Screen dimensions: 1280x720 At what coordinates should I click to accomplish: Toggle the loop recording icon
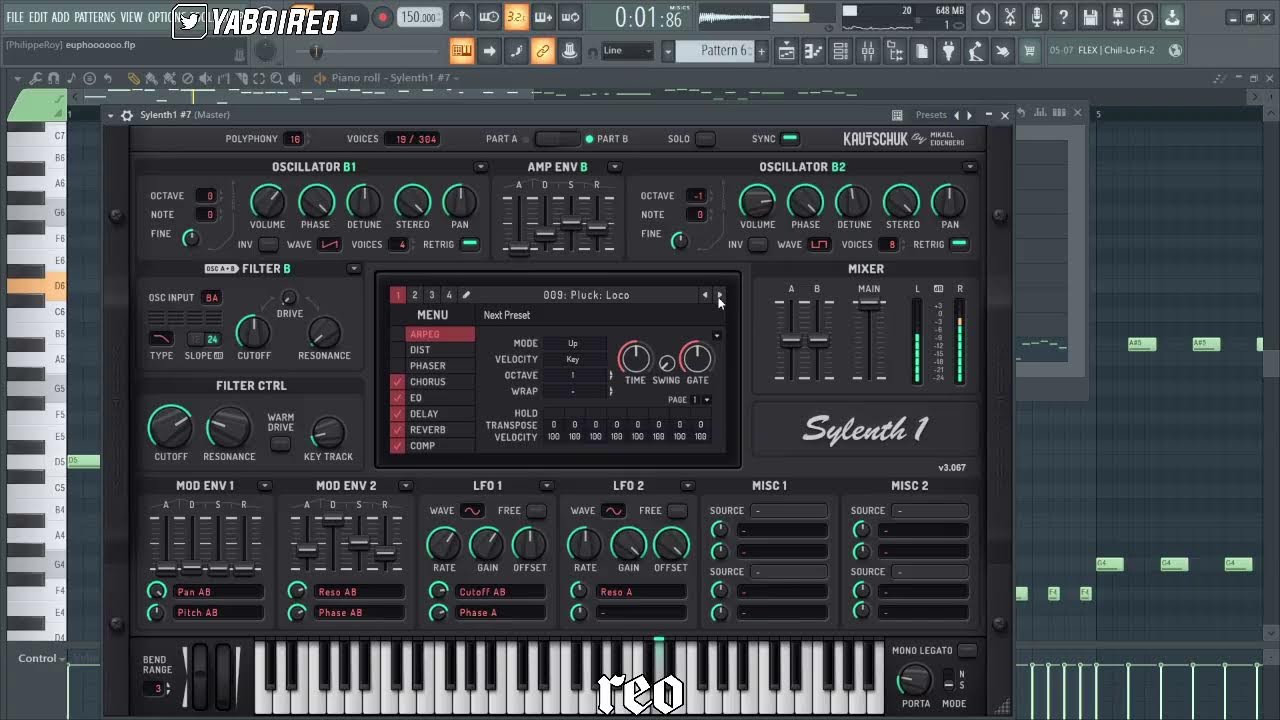click(570, 17)
